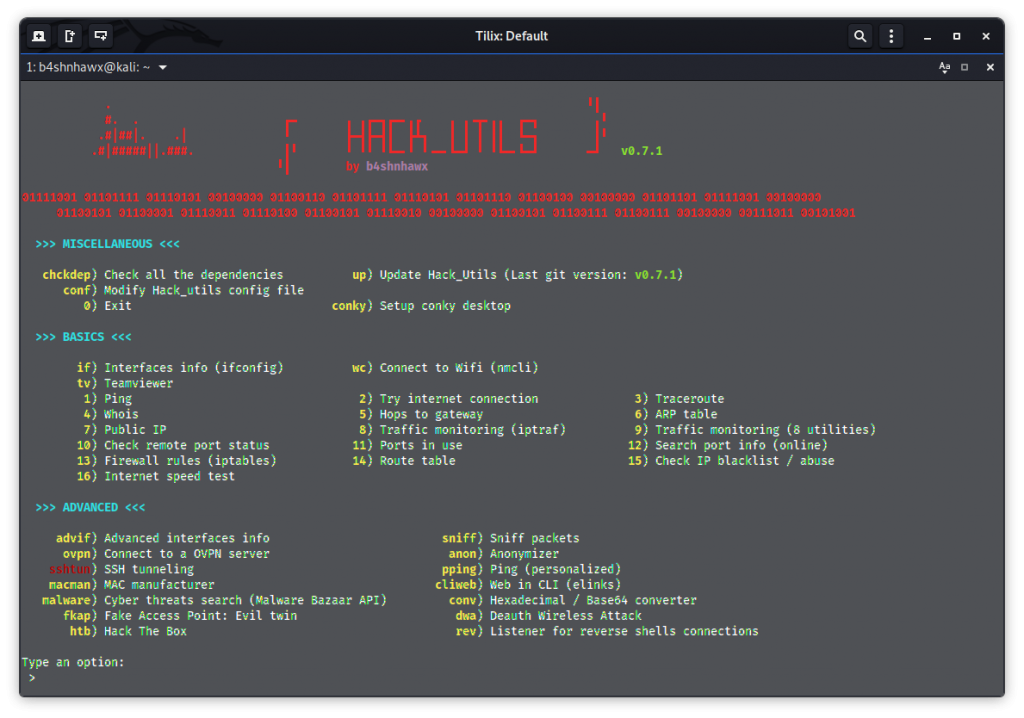The image size is (1024, 718).
Task: Click '12) Search port info (online)'
Action: click(728, 445)
